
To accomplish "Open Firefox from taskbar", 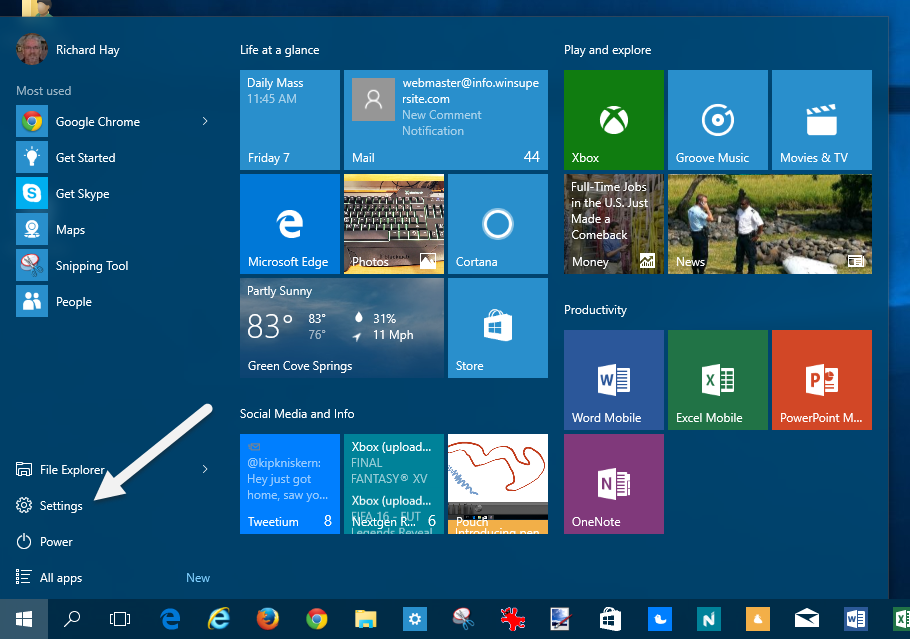I will pos(268,619).
